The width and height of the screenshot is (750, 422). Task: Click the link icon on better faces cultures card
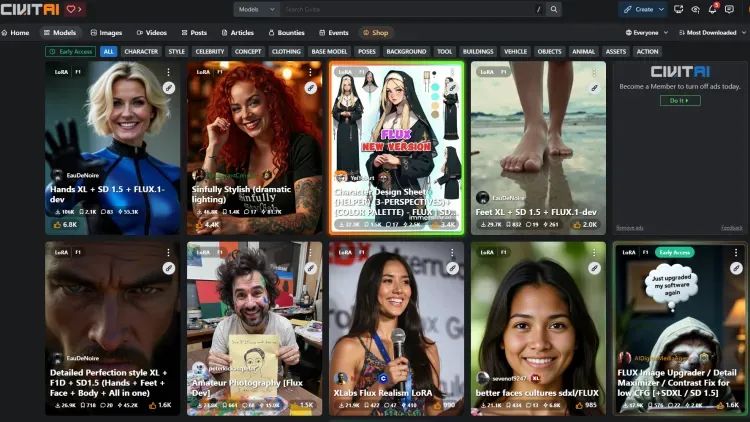[594, 268]
